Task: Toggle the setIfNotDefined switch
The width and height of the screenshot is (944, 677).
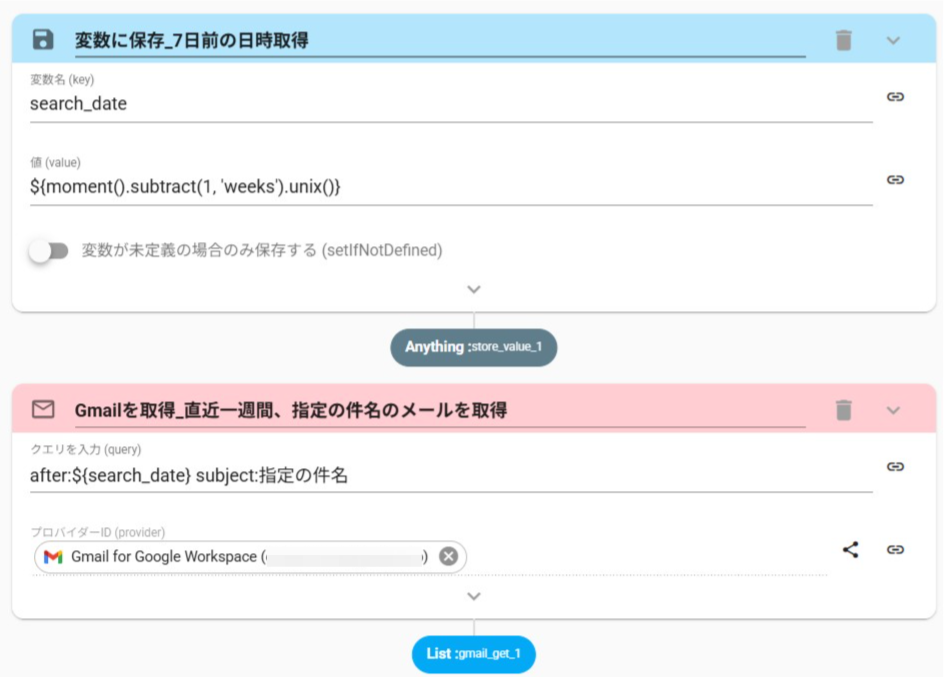Action: (48, 251)
